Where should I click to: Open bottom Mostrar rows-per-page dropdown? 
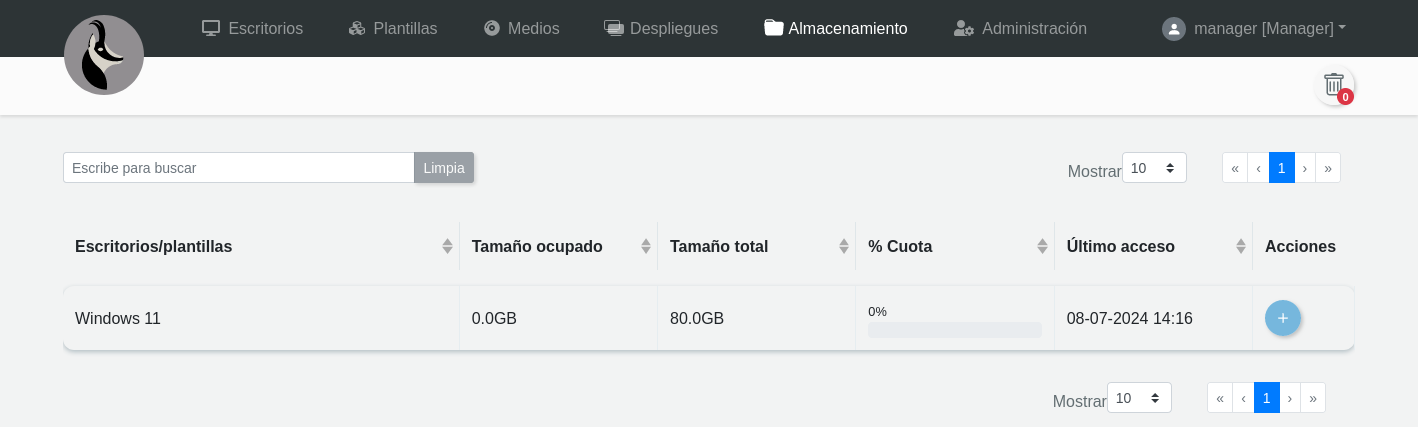[1139, 398]
